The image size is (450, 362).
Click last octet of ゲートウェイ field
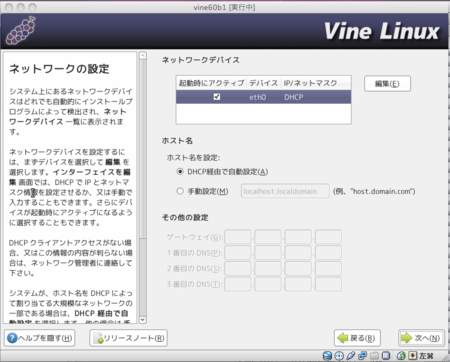click(328, 237)
